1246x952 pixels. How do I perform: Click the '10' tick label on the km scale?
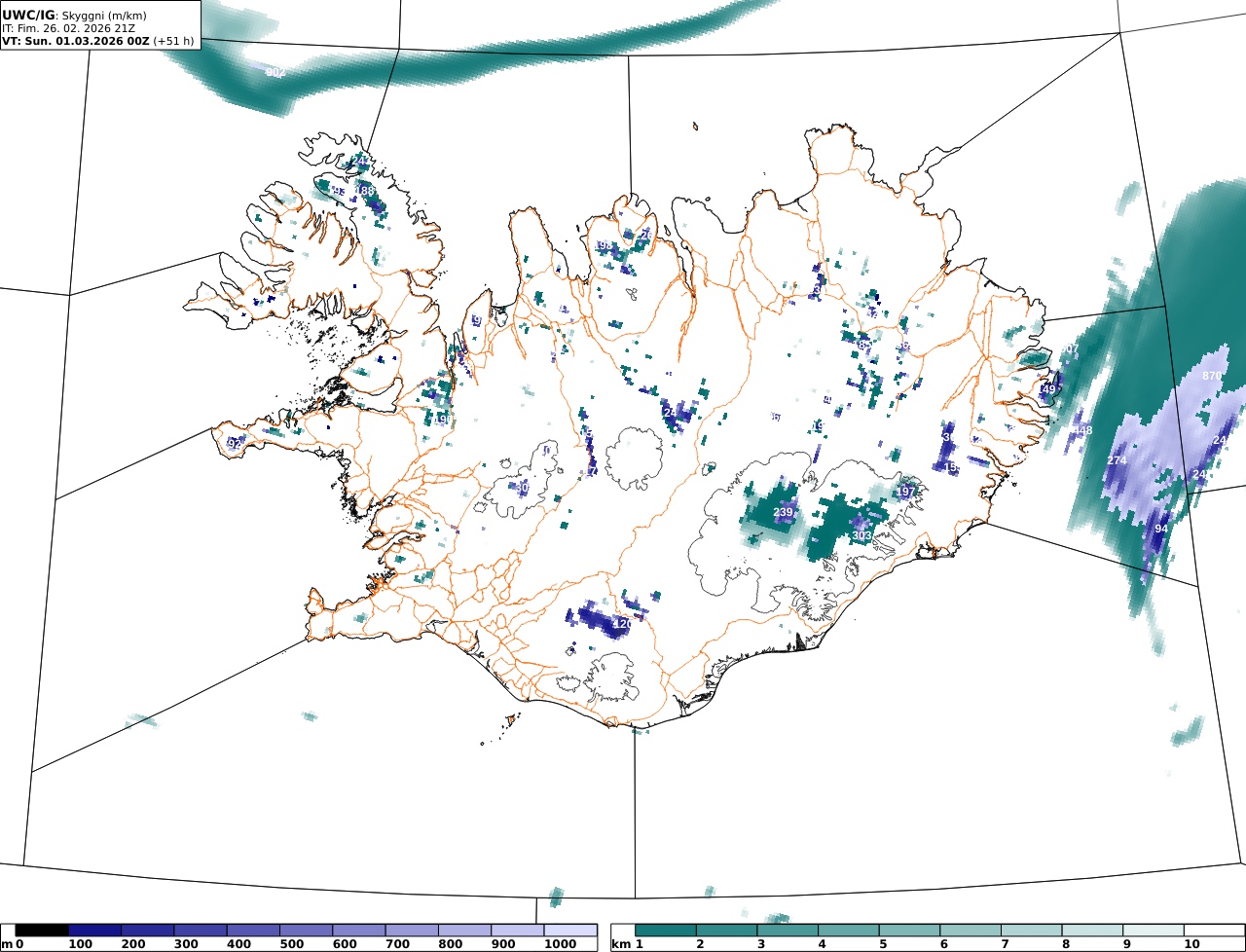click(1191, 944)
